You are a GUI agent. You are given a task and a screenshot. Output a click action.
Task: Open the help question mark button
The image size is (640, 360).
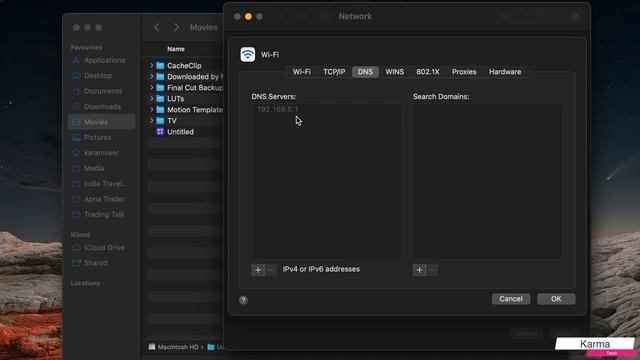(x=243, y=300)
